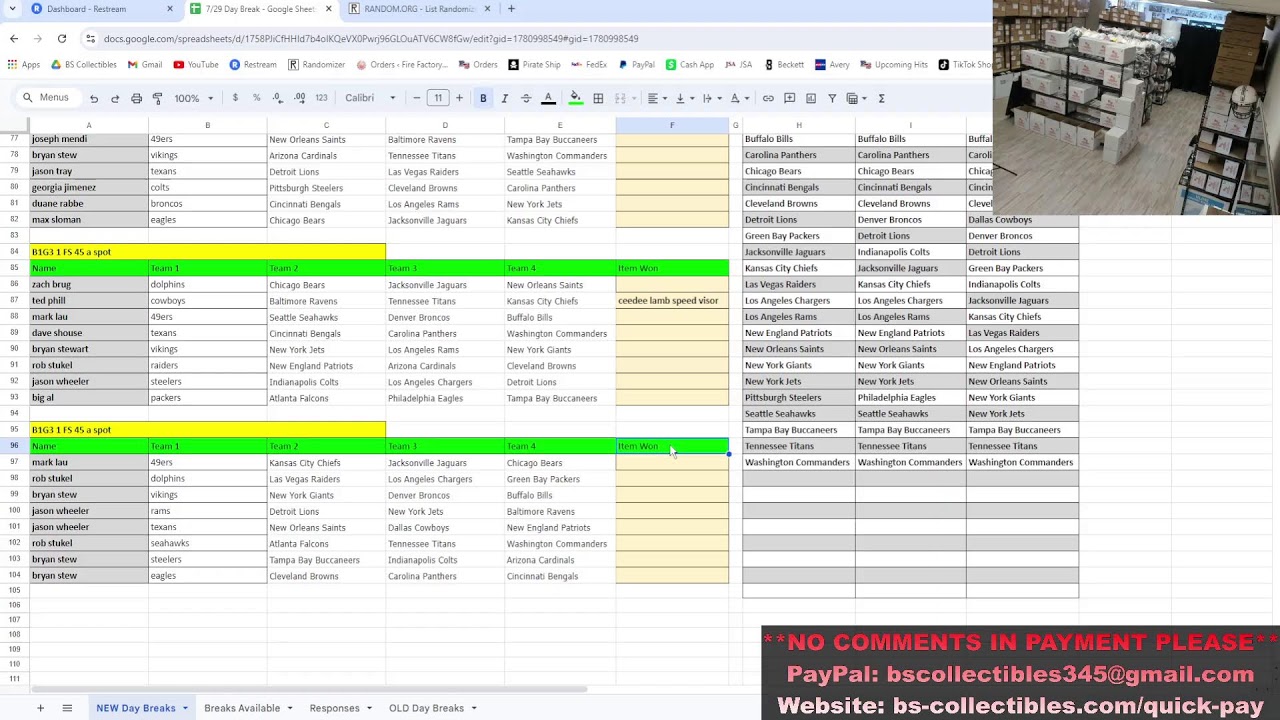Switch to Breaks Available sheet tab

[x=242, y=708]
